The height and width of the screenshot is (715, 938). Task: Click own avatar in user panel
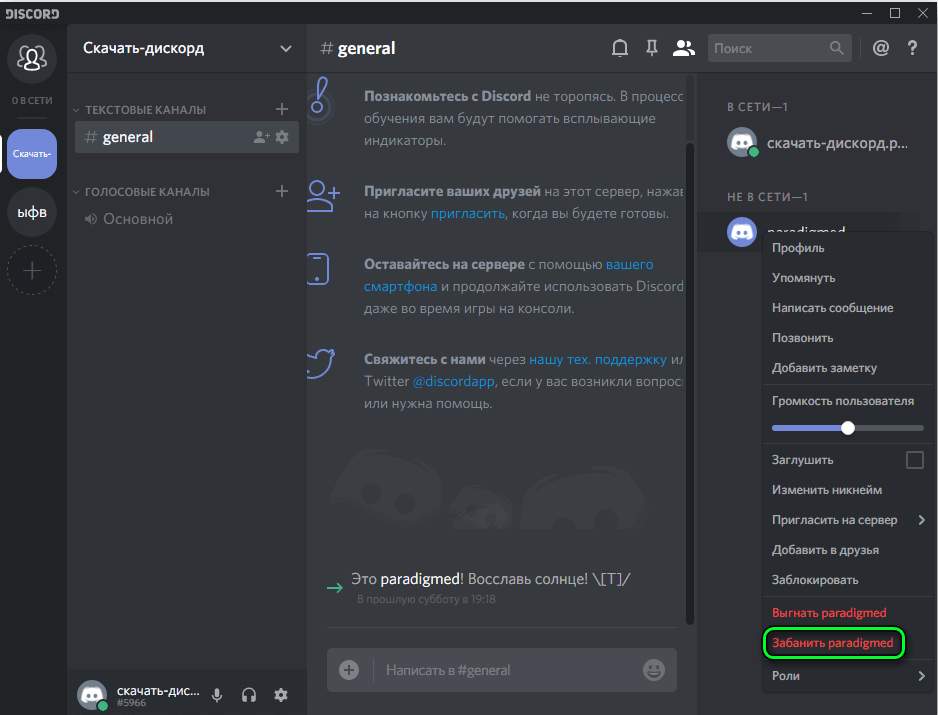92,695
